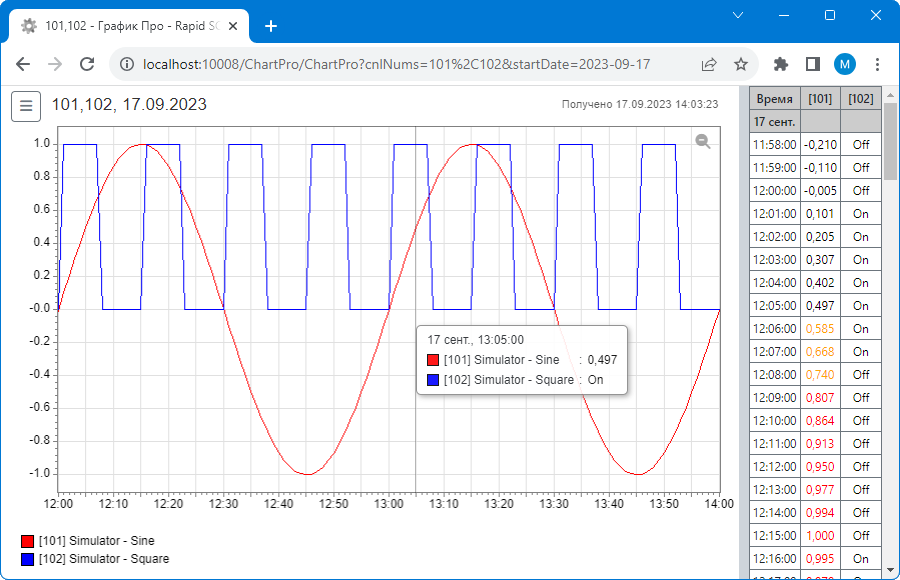Reload the page with refresh icon

[x=87, y=64]
